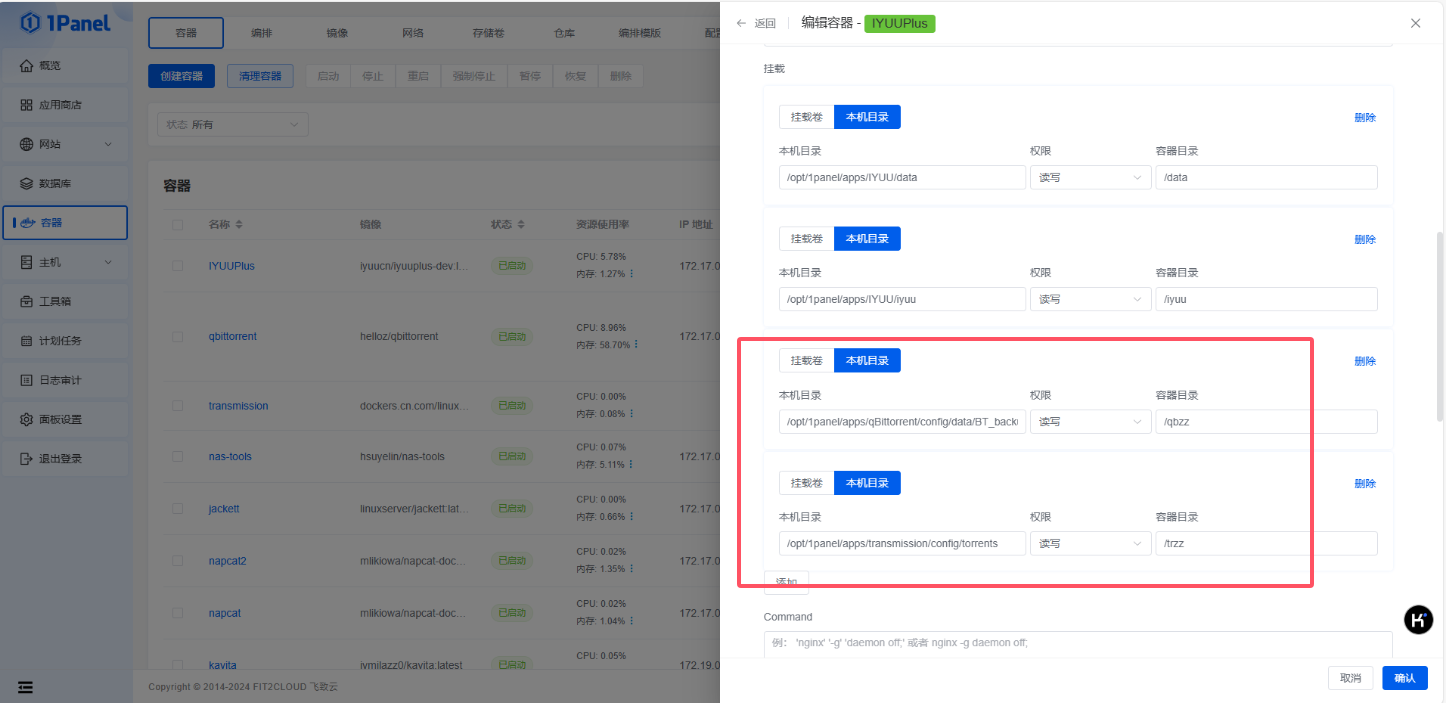Viewport: 1446px width, 703px height.
Task: Confirm edits with the 确认 button
Action: (x=1405, y=678)
